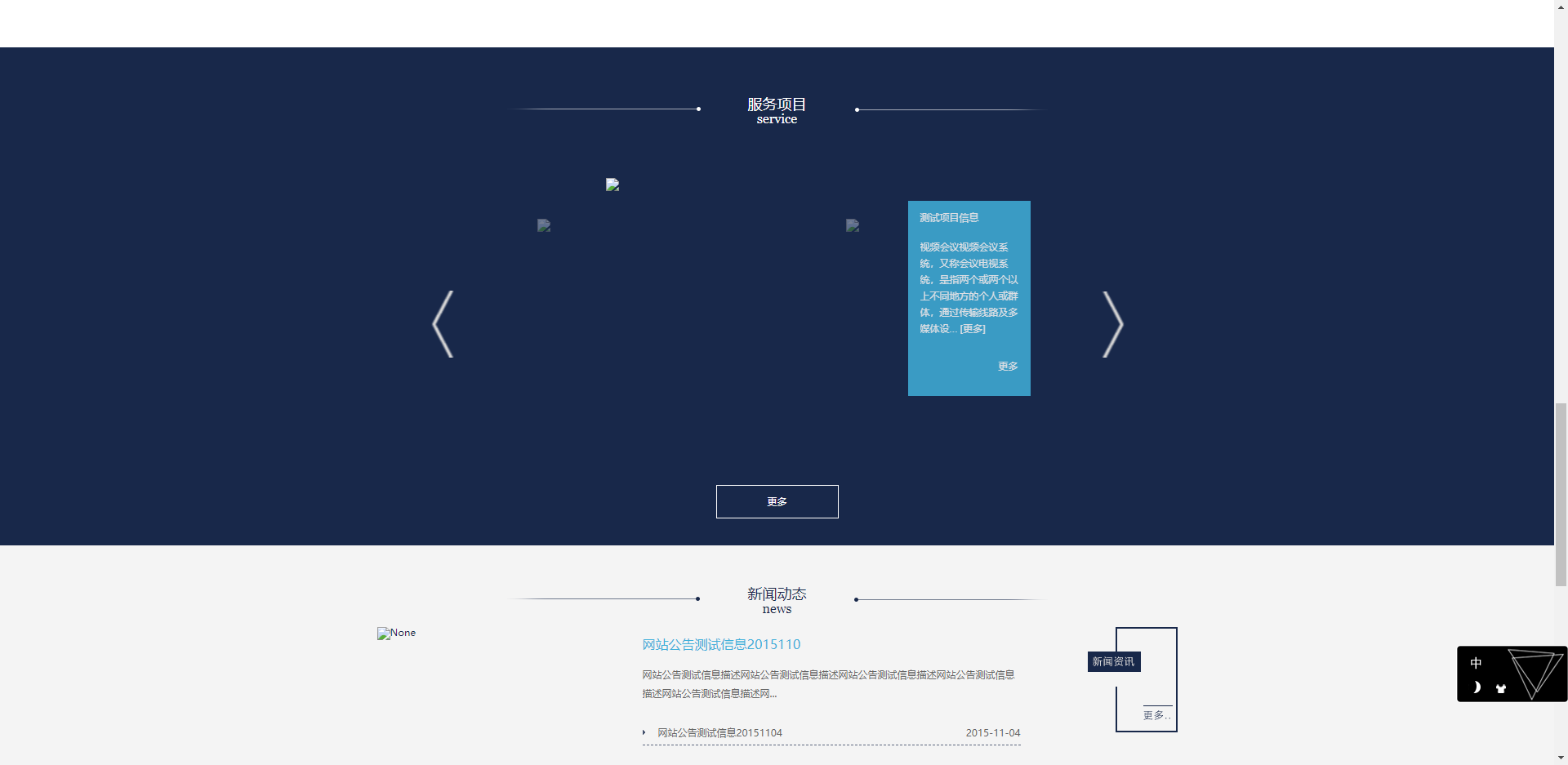Click the outlined 更多 button under services
Image resolution: width=1568 pixels, height=765 pixels.
(x=777, y=501)
